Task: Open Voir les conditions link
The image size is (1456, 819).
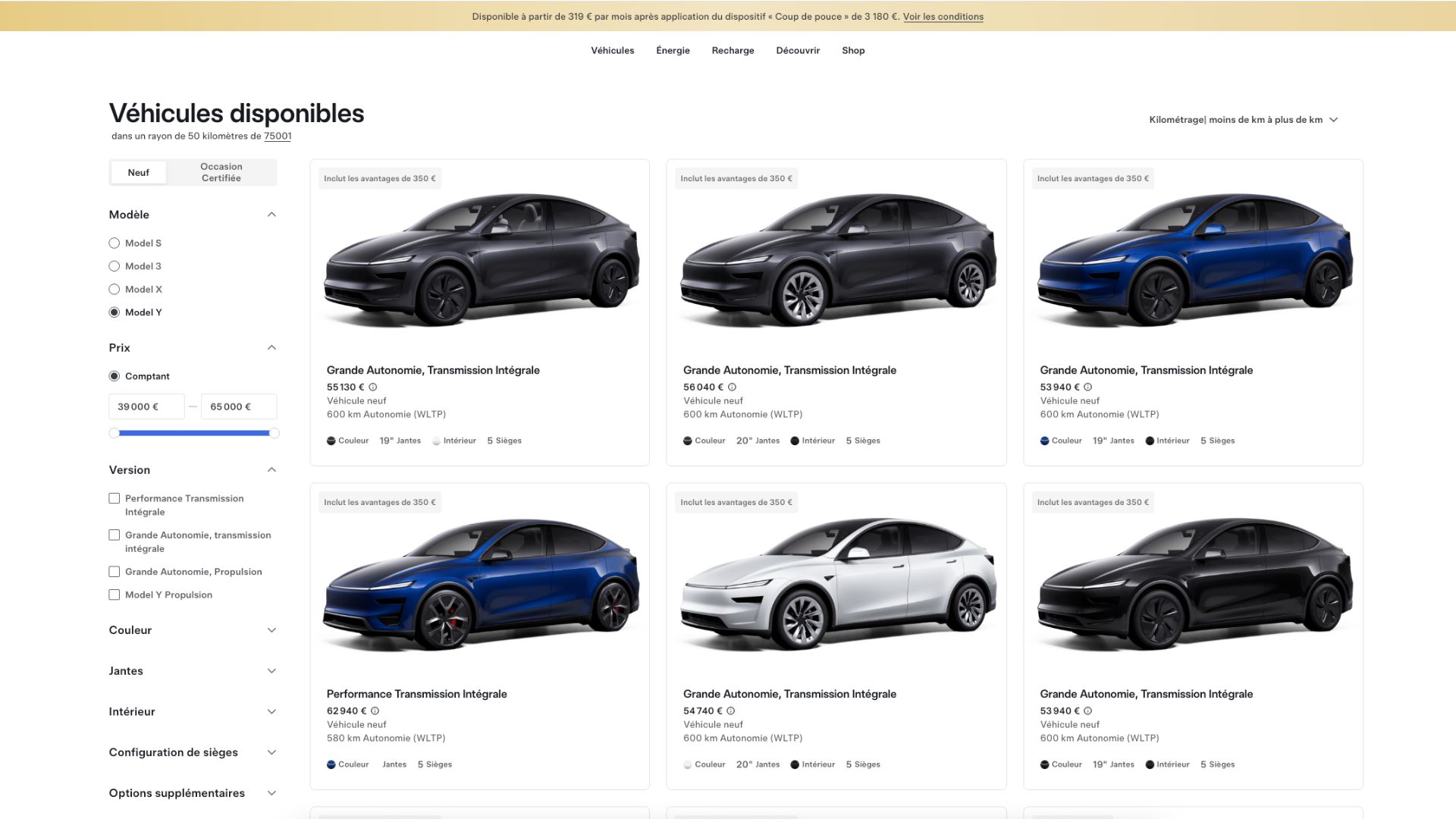Action: tap(943, 17)
